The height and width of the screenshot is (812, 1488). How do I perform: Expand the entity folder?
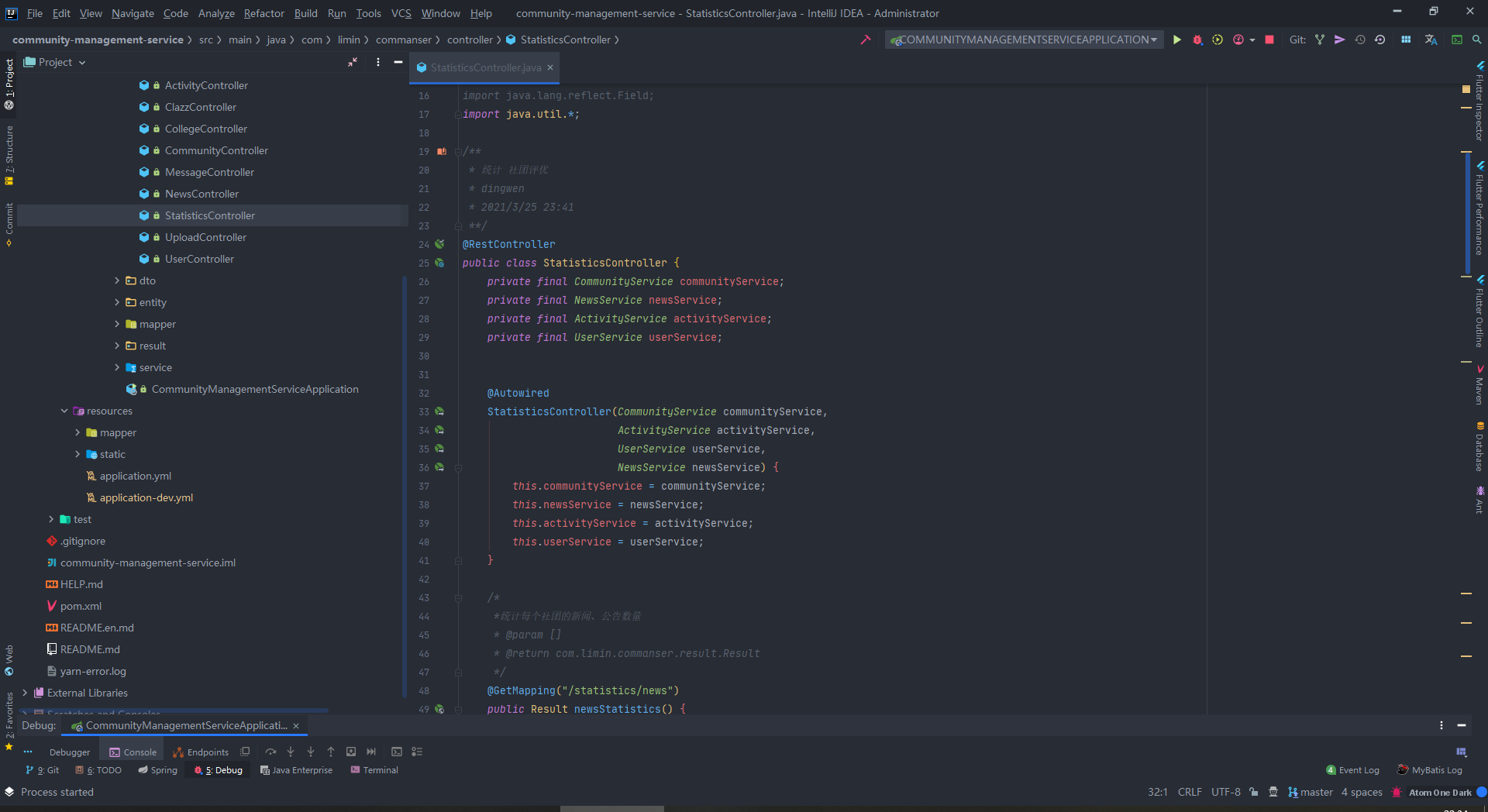(x=117, y=302)
